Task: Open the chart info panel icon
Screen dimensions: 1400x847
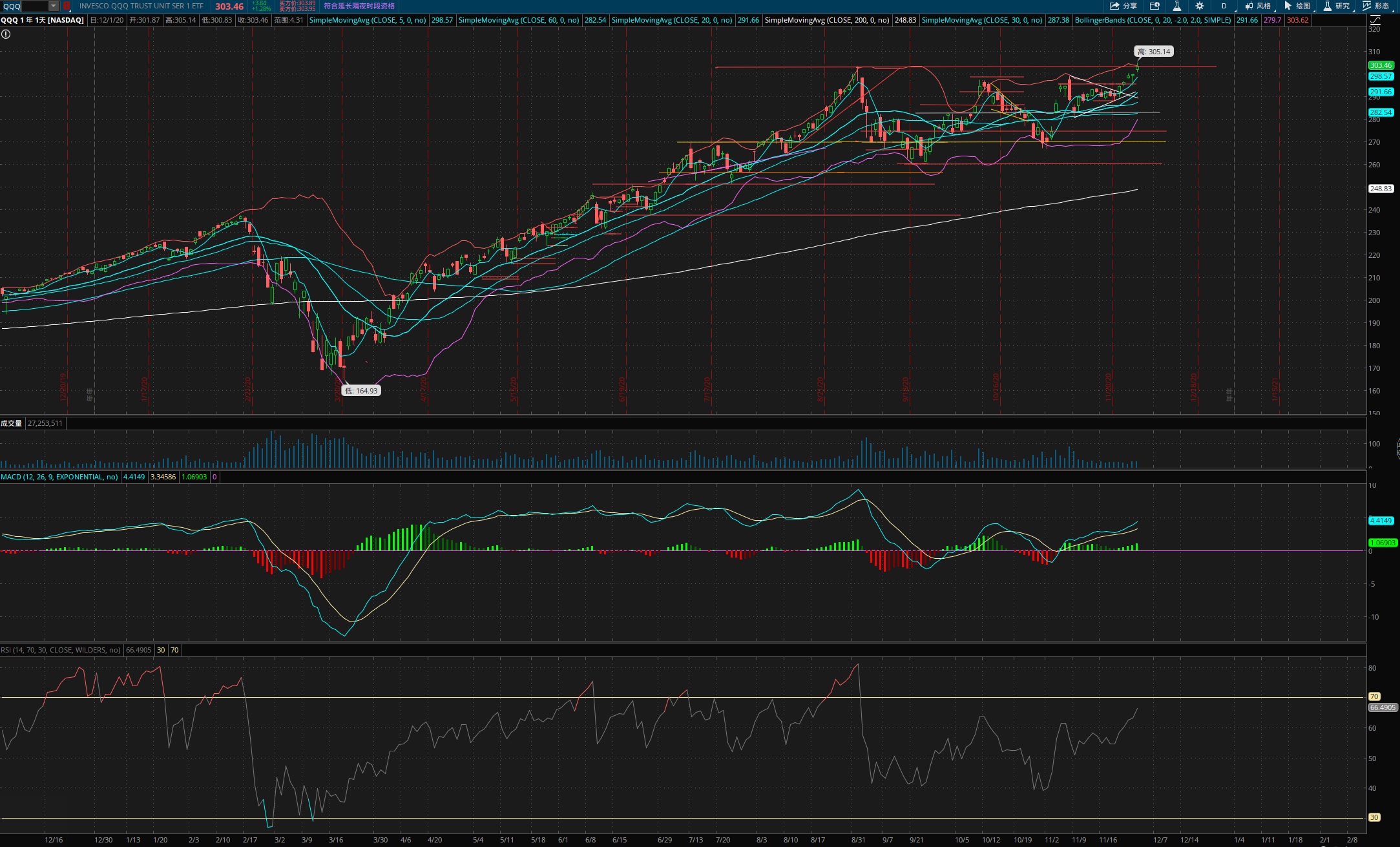Action: [x=1154, y=6]
